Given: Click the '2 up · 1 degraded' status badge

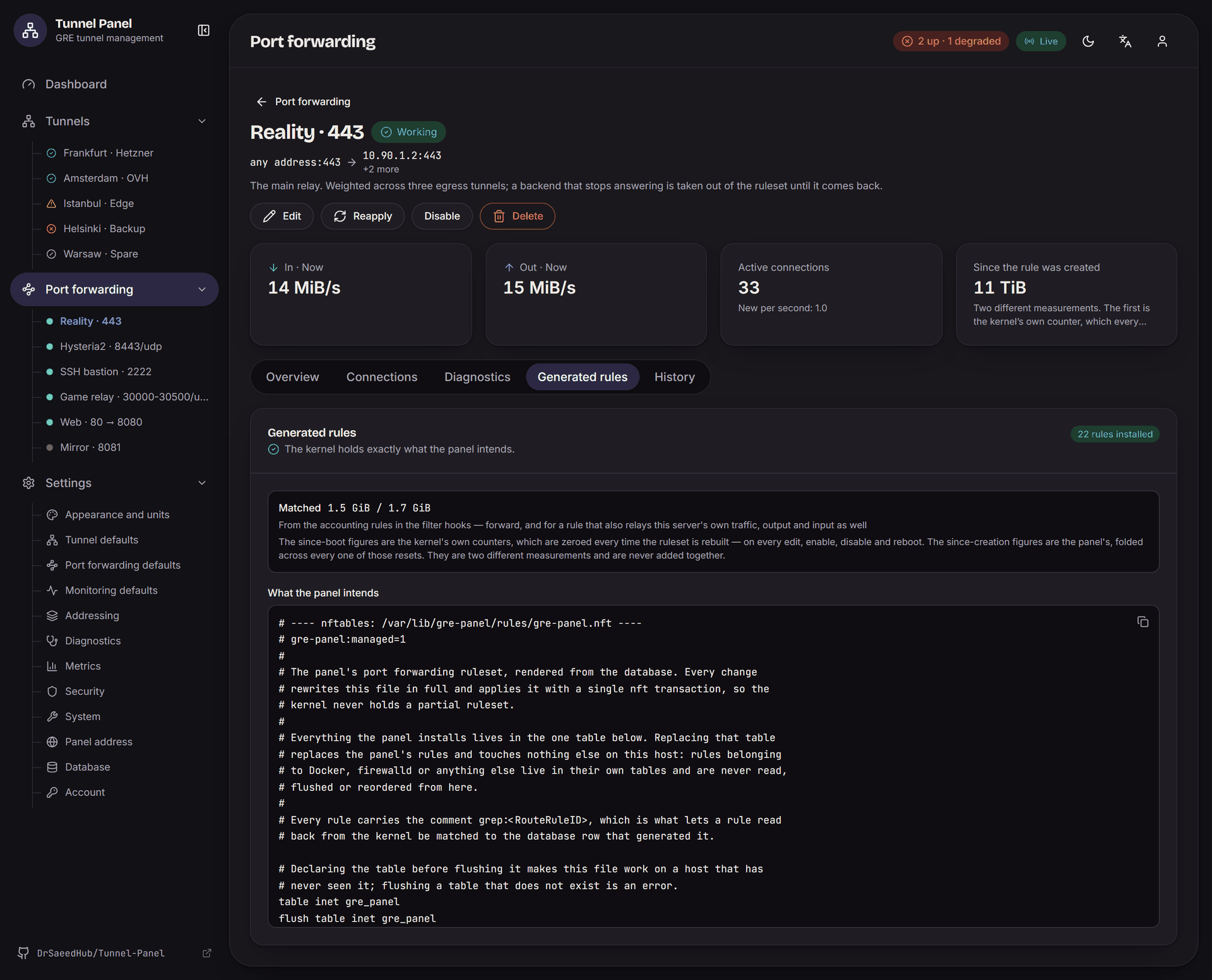Looking at the screenshot, I should pos(951,41).
